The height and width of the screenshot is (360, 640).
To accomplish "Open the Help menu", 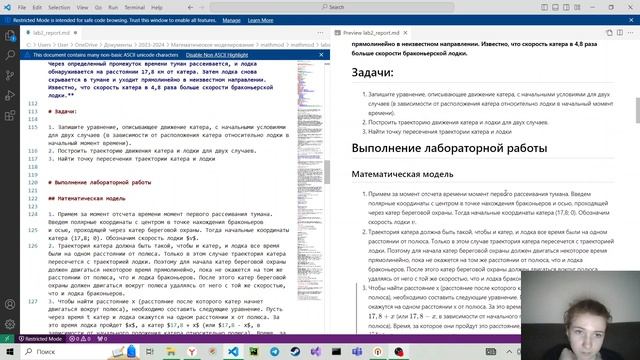I will pos(157,7).
